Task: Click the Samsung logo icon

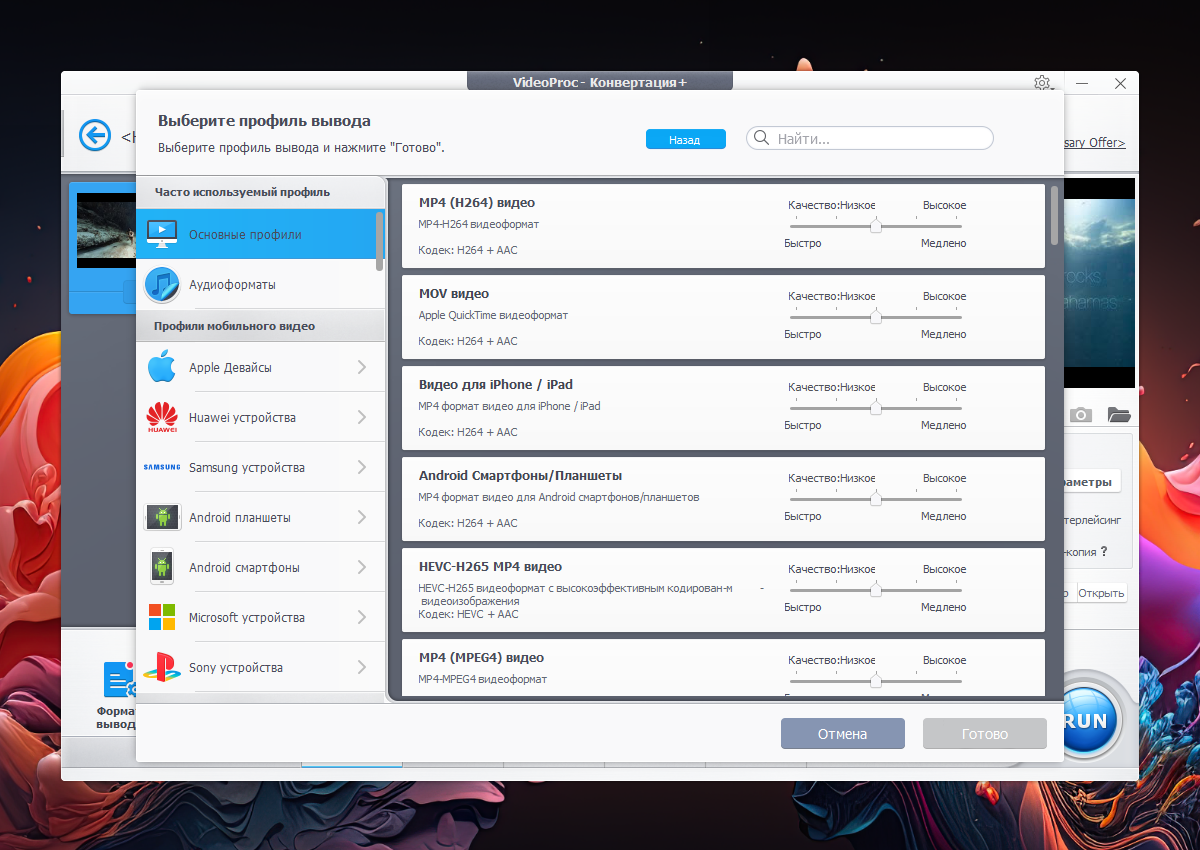Action: 162,467
